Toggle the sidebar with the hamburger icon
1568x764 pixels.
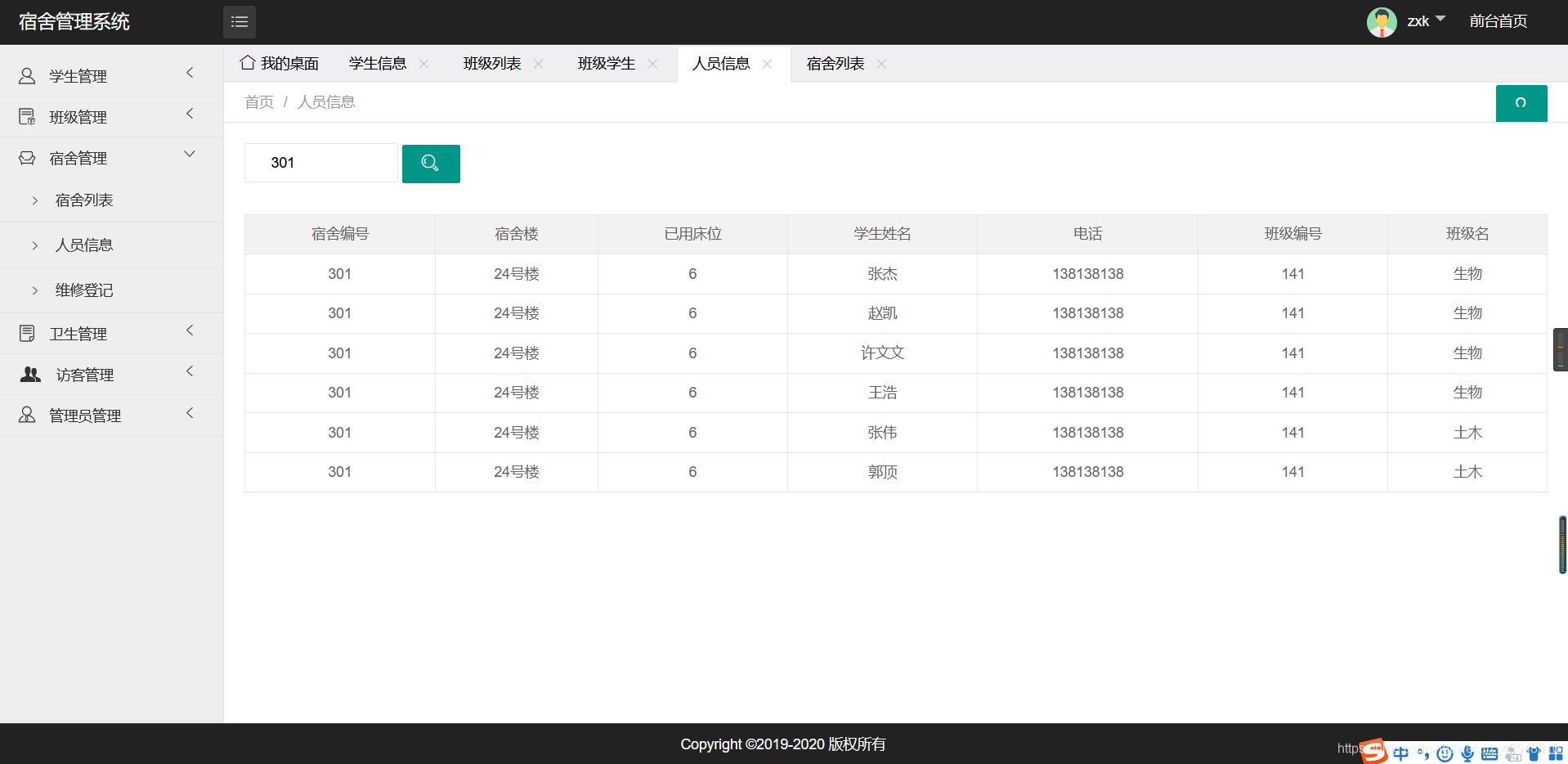240,22
